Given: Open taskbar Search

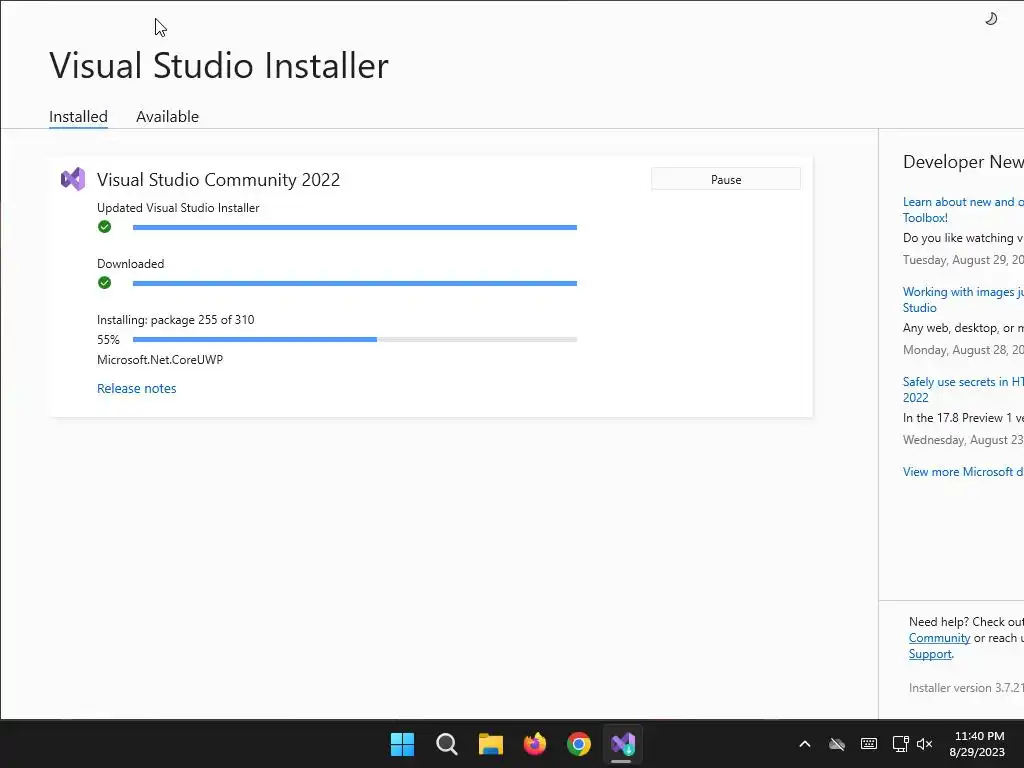Looking at the screenshot, I should [x=447, y=744].
